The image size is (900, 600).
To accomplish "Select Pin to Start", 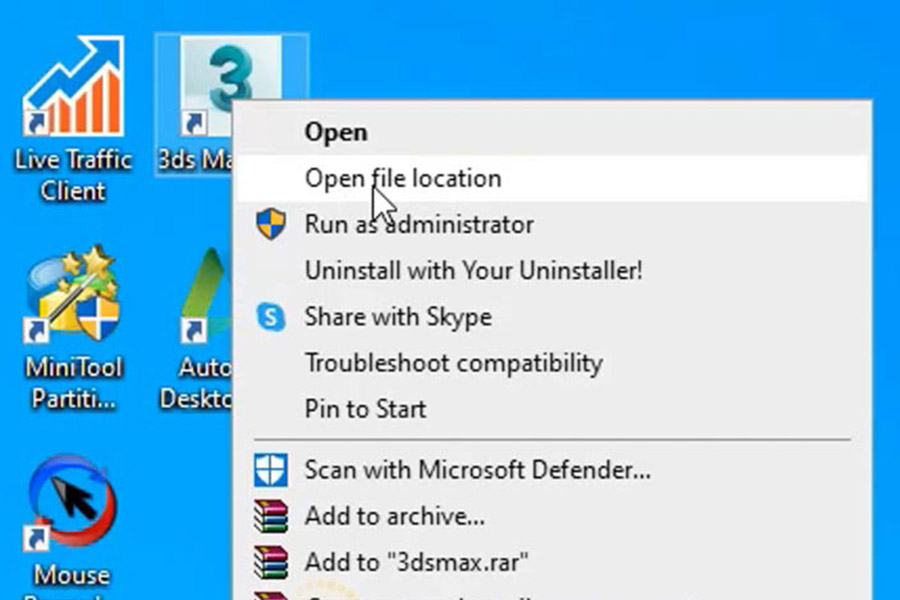I will coord(551,409).
